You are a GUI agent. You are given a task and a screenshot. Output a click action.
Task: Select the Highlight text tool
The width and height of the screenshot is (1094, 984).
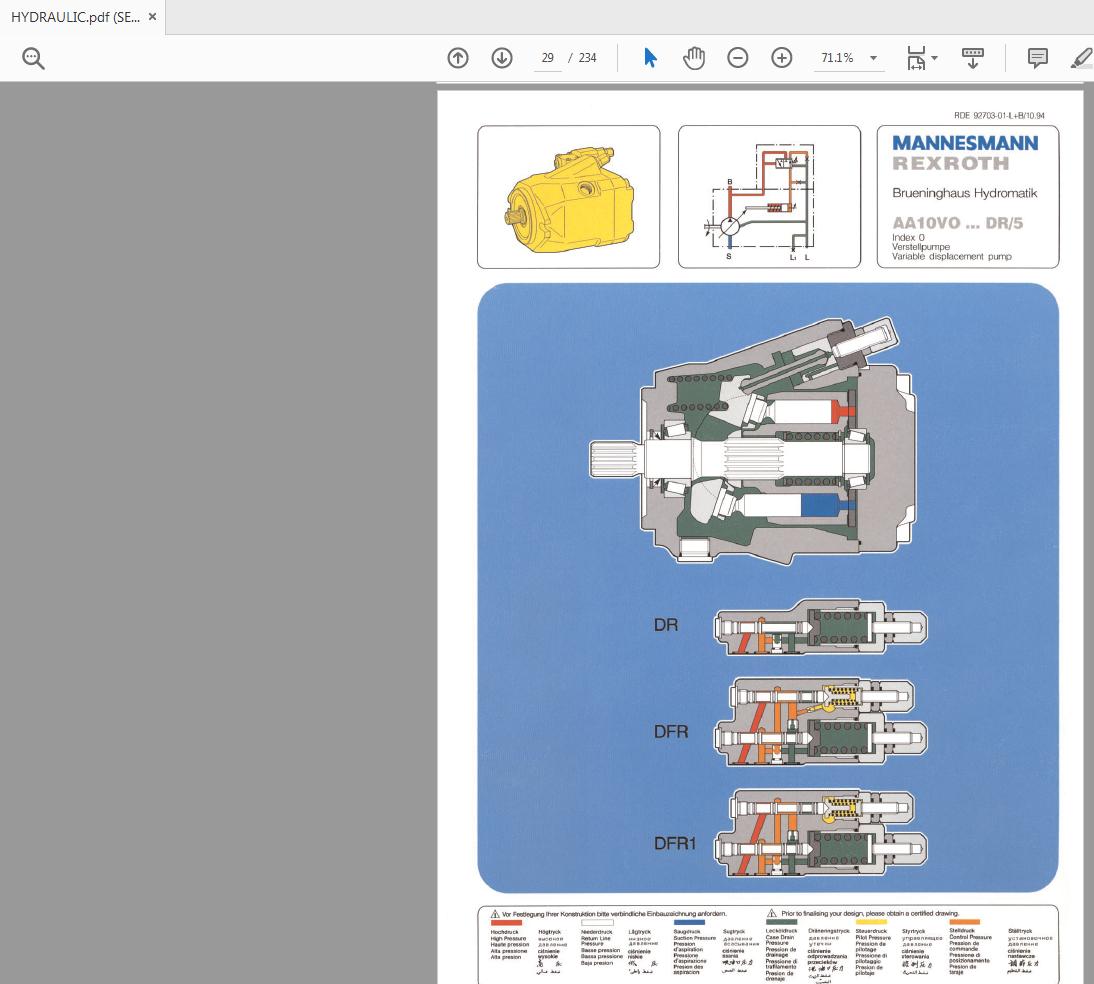(x=1081, y=58)
